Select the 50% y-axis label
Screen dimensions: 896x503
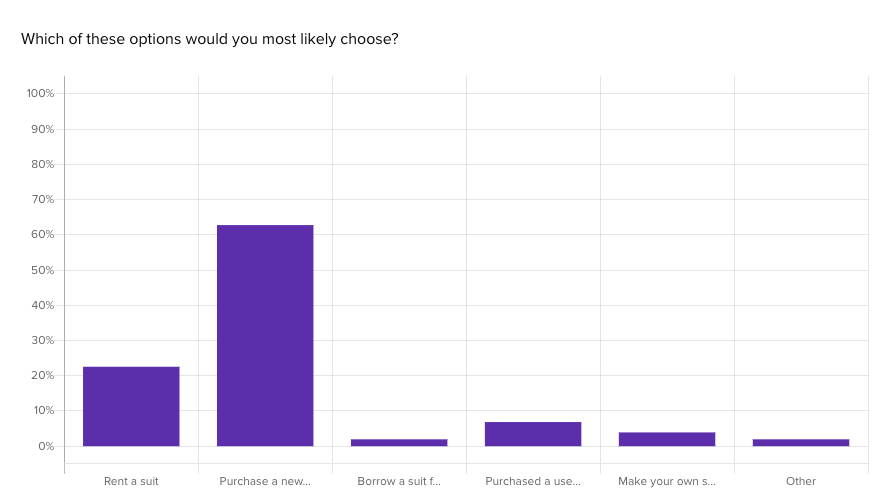42,270
